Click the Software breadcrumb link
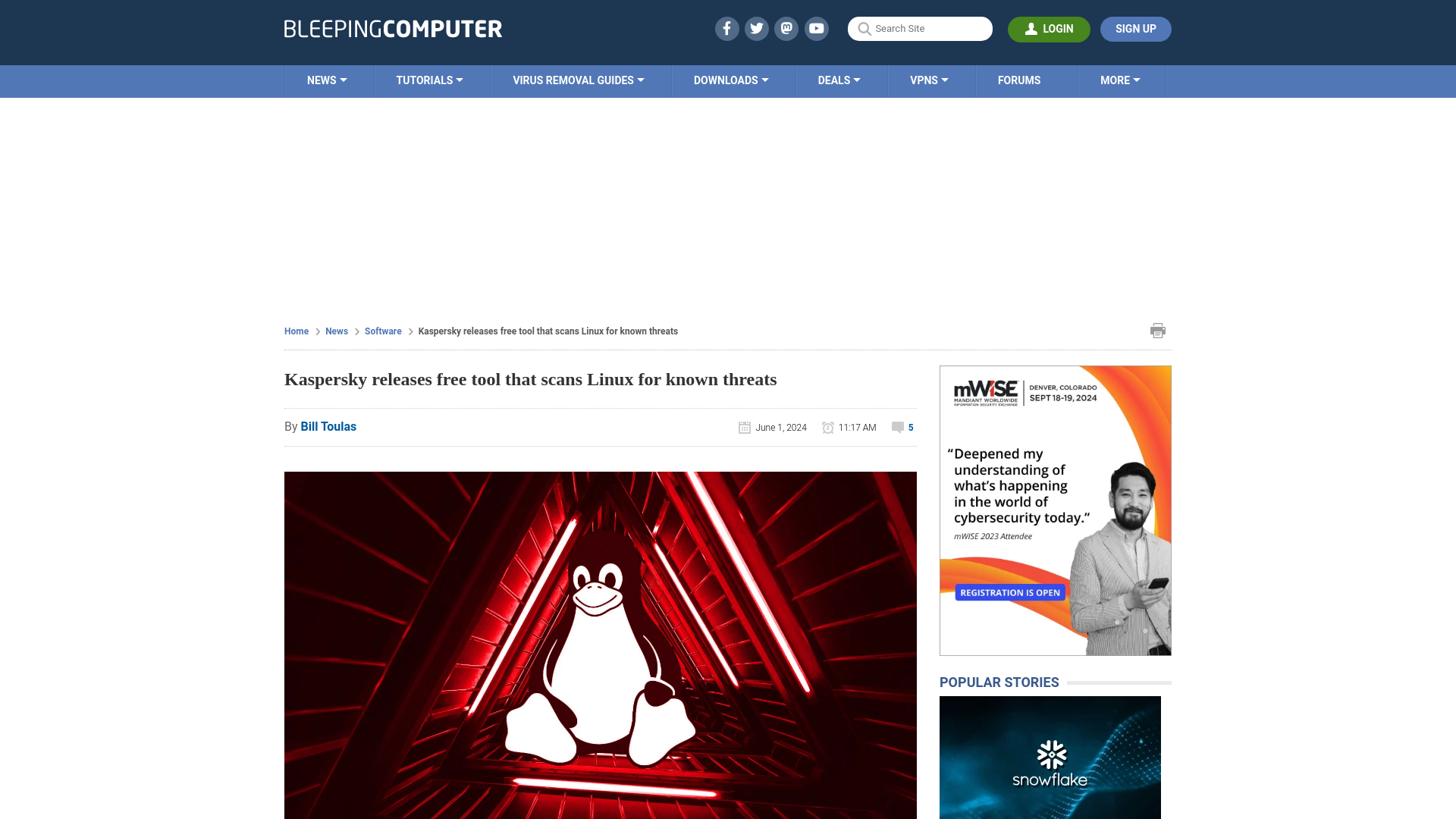1456x819 pixels. pos(383,331)
